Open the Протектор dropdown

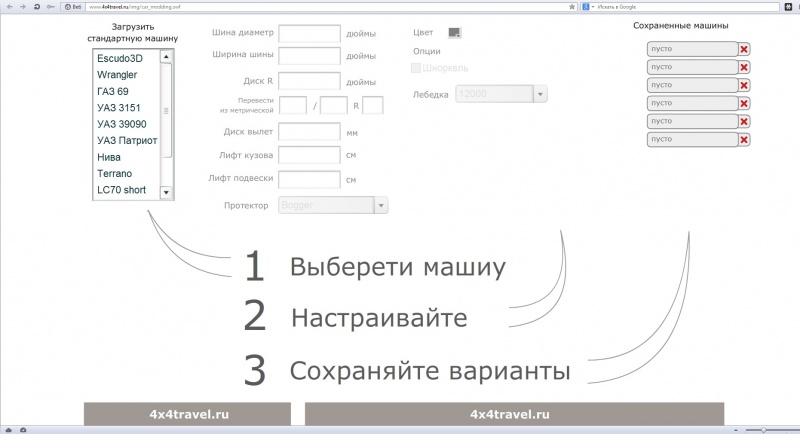coord(380,205)
